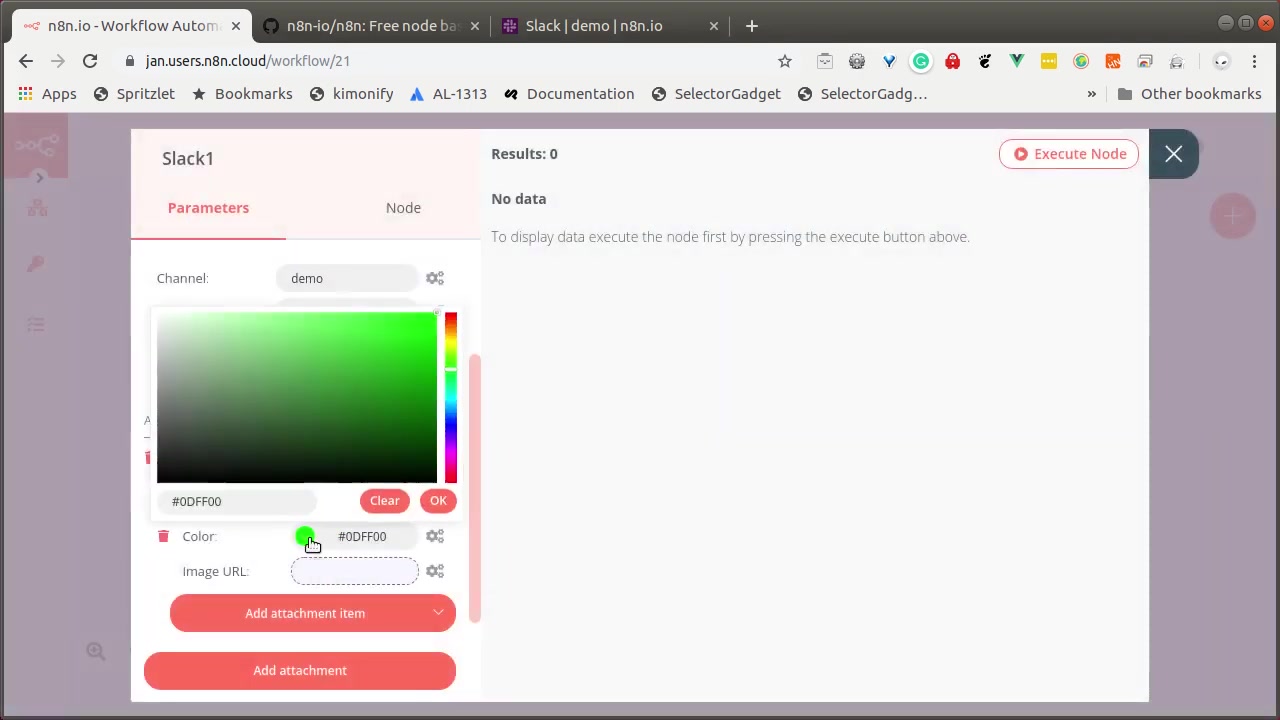Click the empty Image URL field

click(x=355, y=571)
